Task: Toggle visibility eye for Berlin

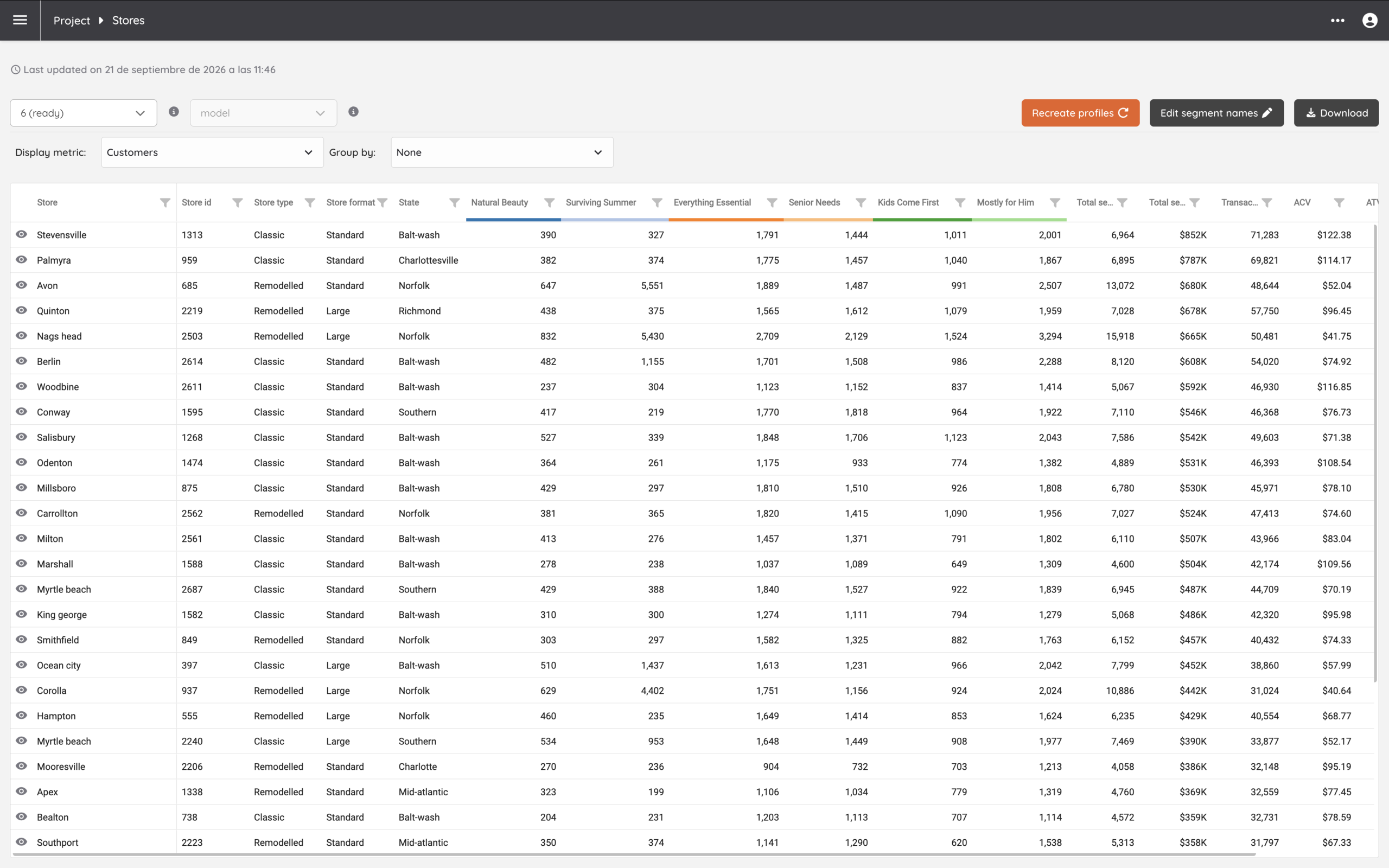Action: (x=22, y=361)
